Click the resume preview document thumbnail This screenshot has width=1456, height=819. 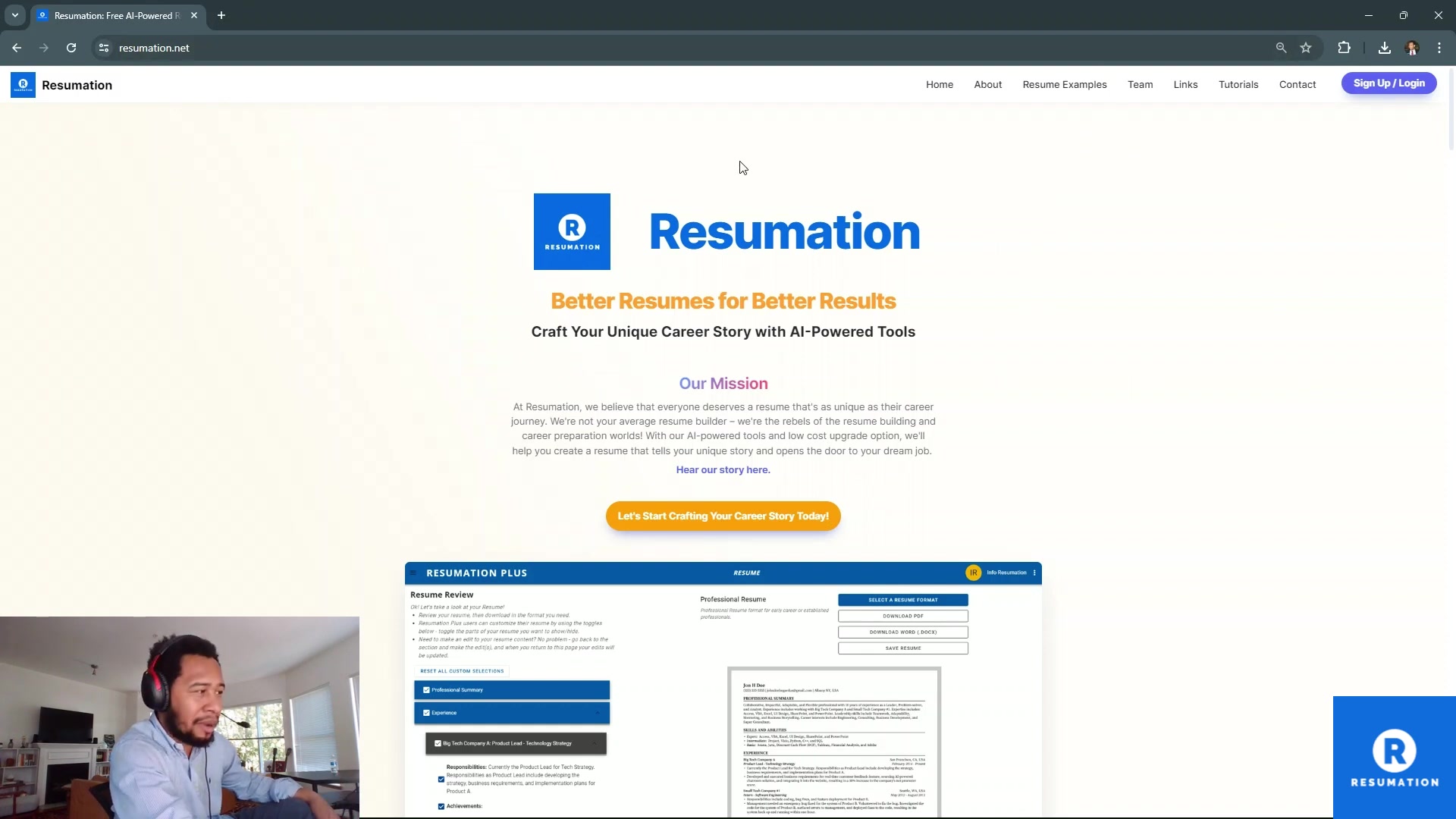(x=834, y=742)
